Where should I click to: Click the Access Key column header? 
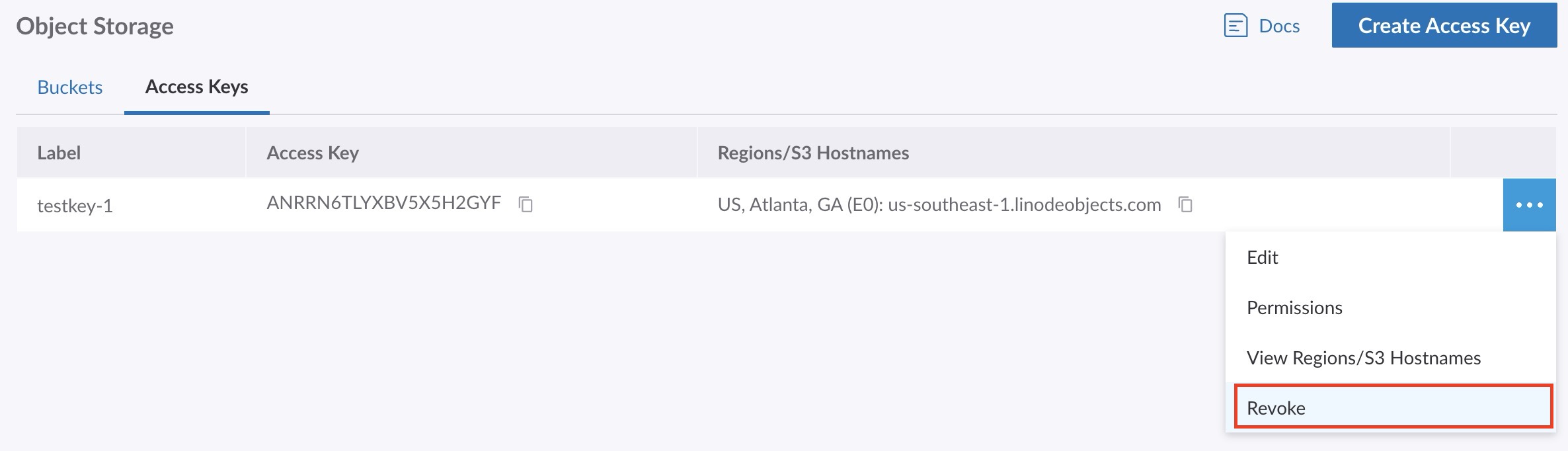coord(313,153)
